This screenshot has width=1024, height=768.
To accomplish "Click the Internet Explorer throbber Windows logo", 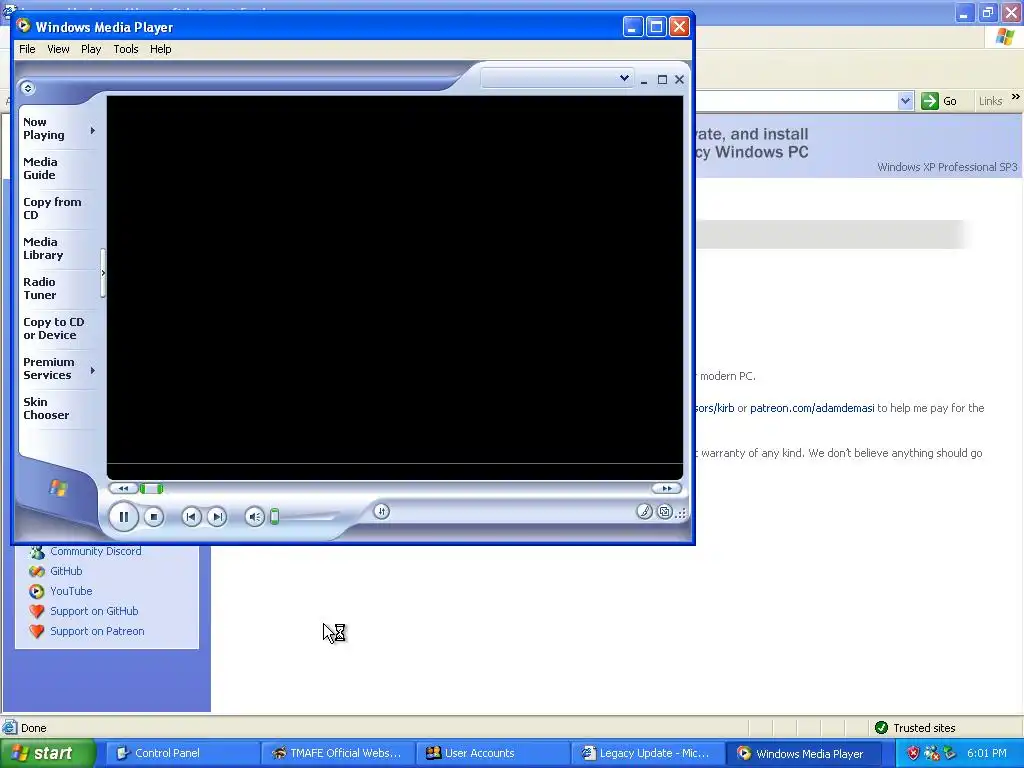I will [1005, 37].
